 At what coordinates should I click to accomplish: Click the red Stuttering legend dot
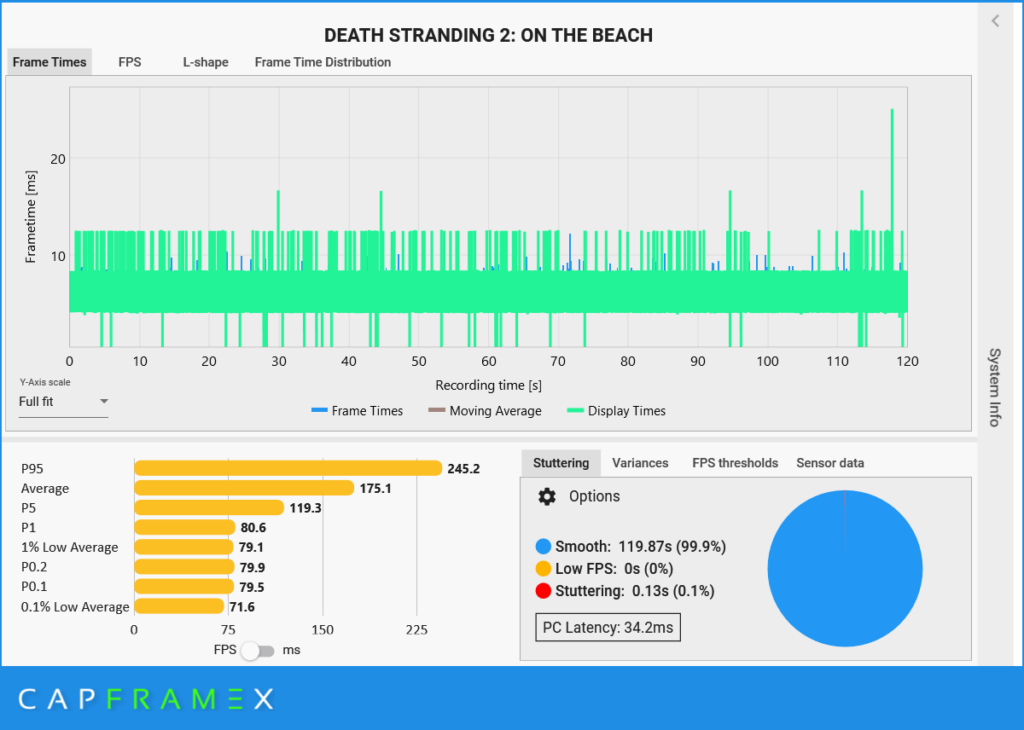[x=544, y=591]
